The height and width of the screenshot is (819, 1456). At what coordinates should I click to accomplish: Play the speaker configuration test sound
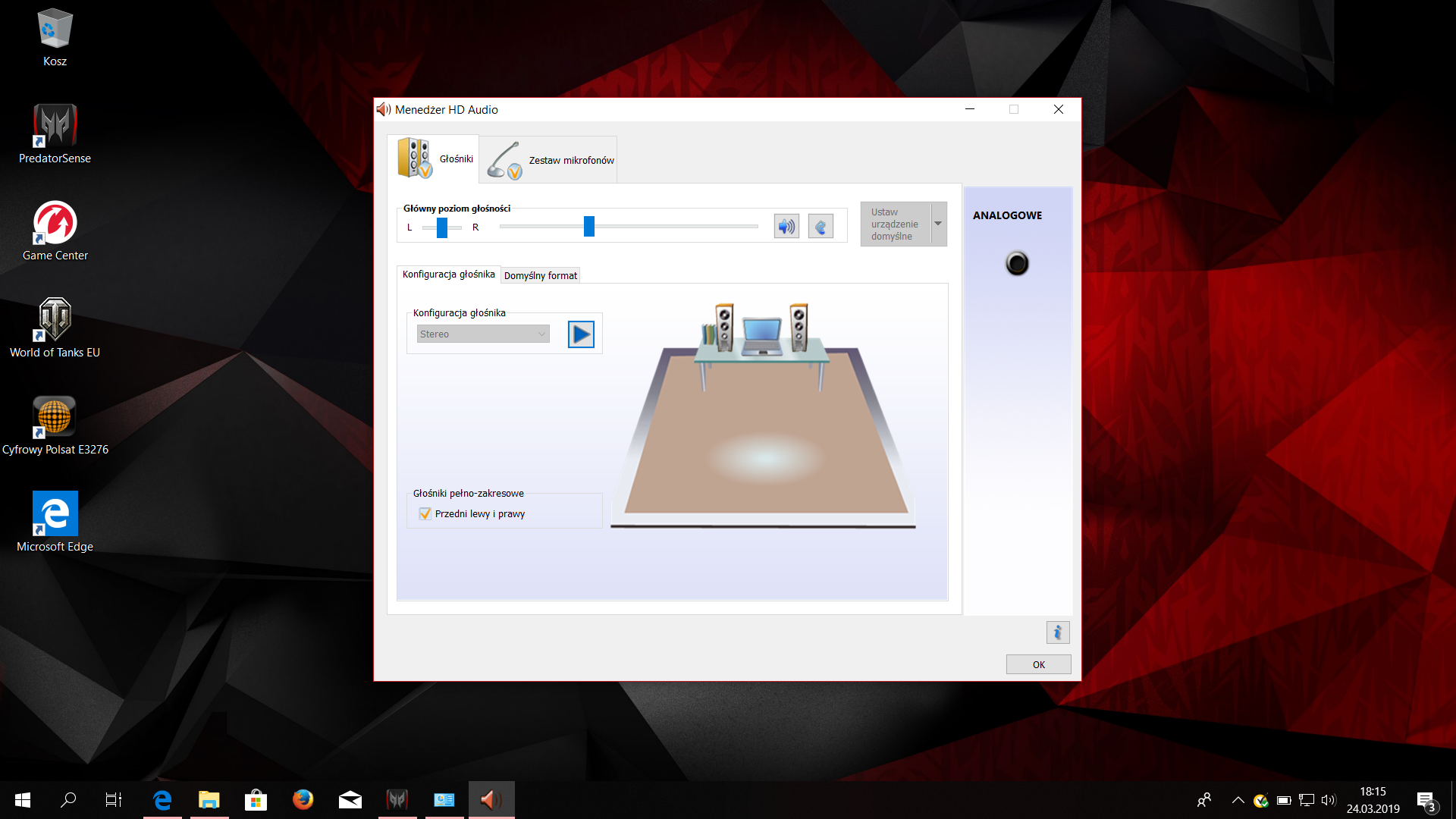tap(581, 334)
